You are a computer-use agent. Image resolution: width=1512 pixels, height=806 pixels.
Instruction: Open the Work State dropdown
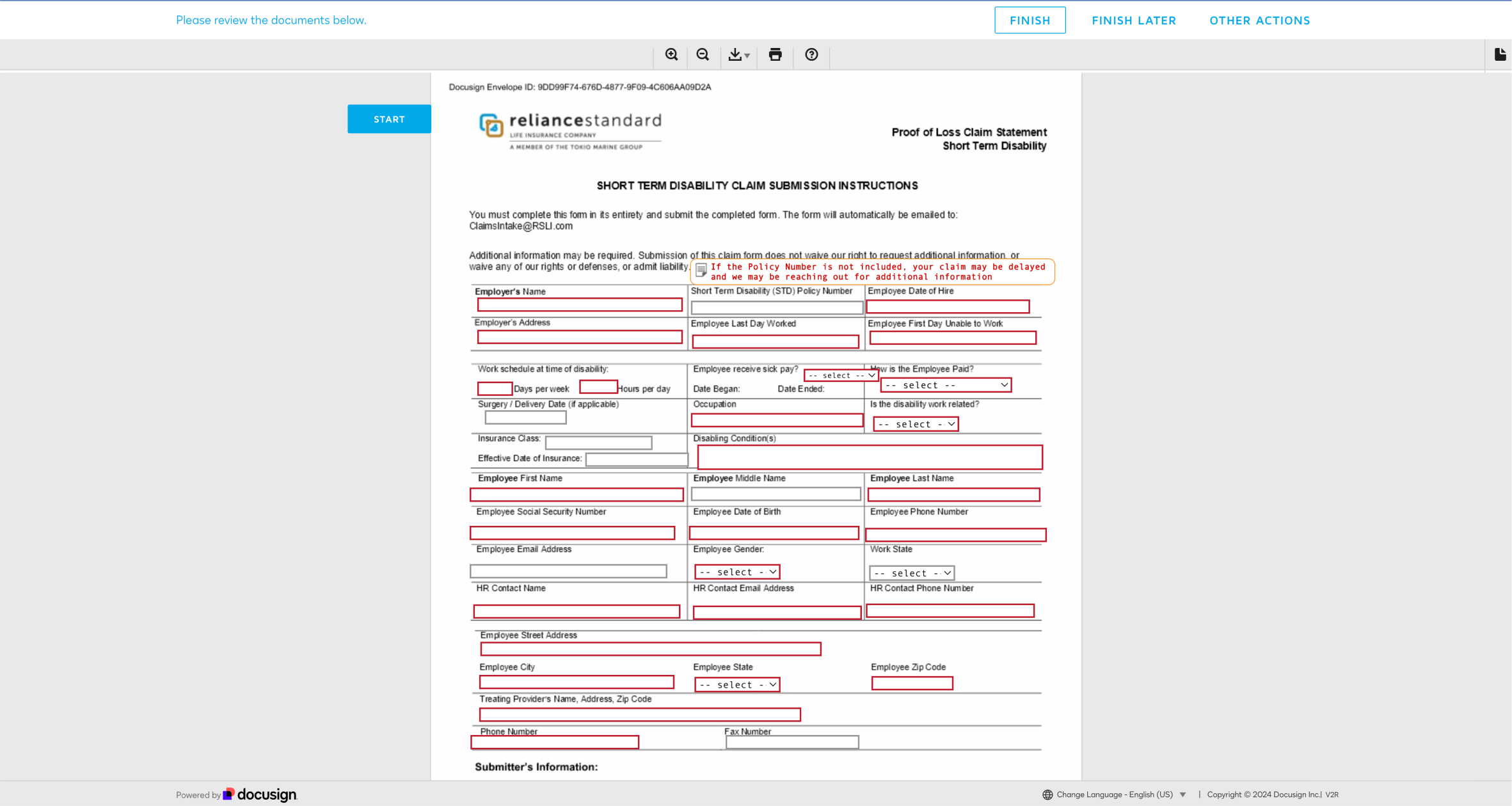[912, 573]
